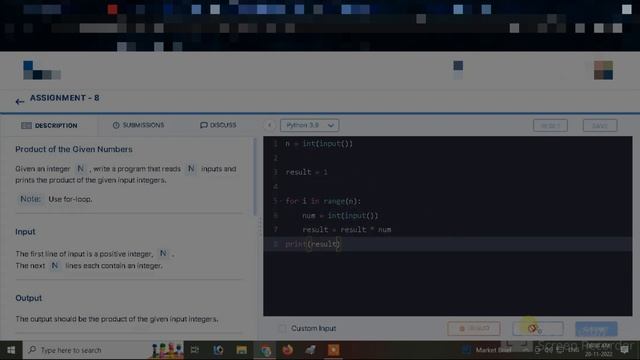Open File Explorer from the taskbar
Image resolution: width=640 pixels, height=360 pixels.
(242, 350)
